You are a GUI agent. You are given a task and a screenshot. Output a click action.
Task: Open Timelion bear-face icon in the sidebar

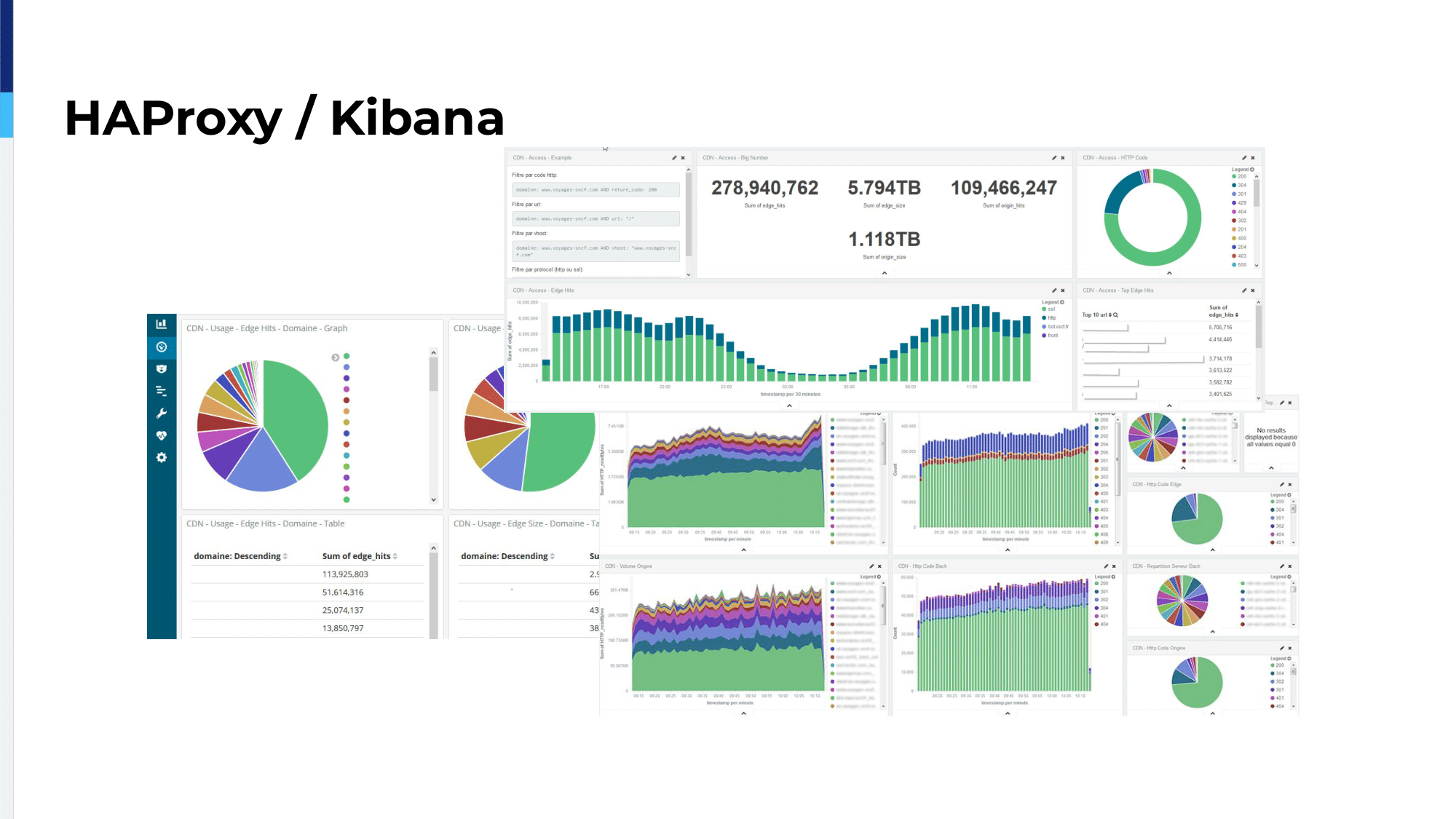162,369
